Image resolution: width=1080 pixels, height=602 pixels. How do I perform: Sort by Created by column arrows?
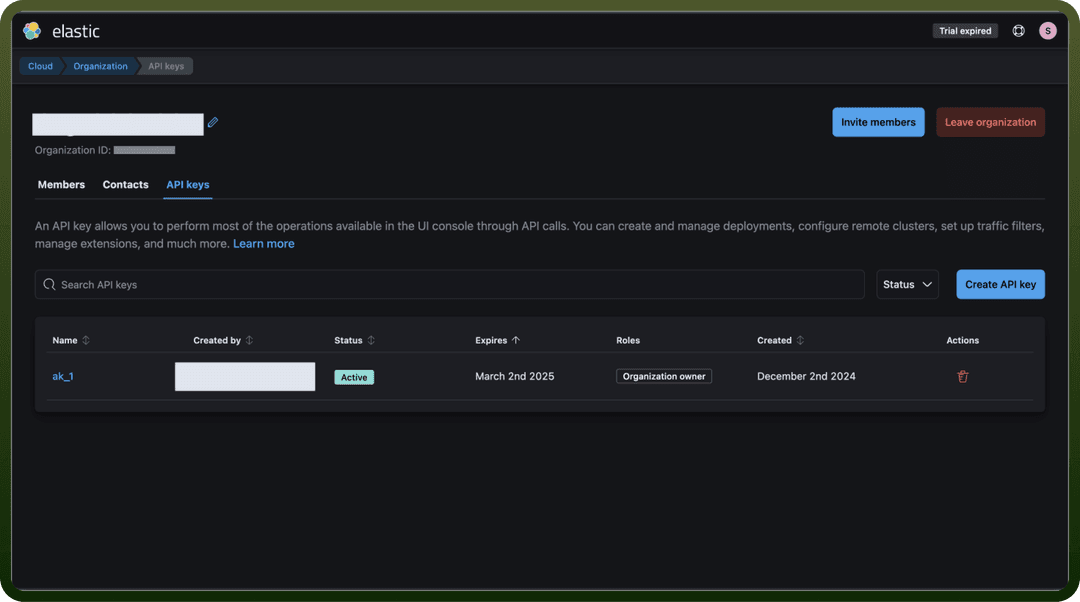point(249,340)
